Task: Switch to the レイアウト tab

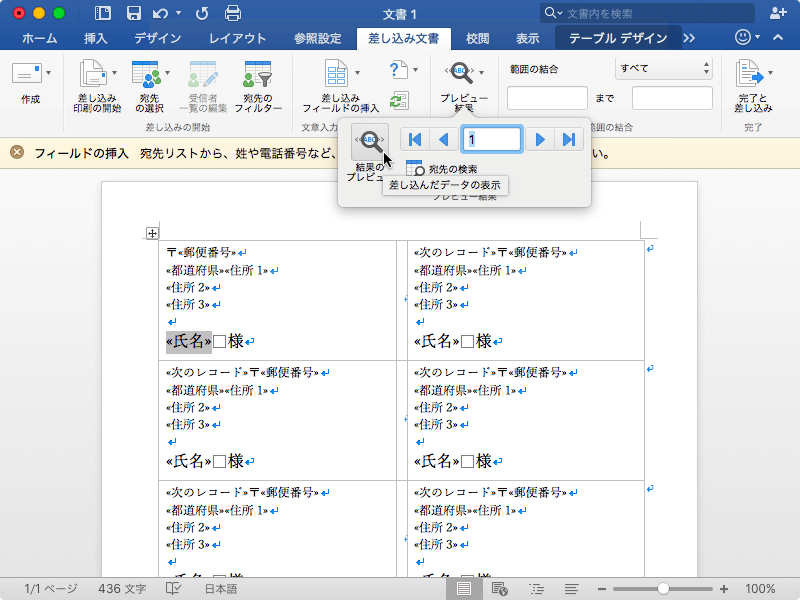Action: tap(237, 38)
